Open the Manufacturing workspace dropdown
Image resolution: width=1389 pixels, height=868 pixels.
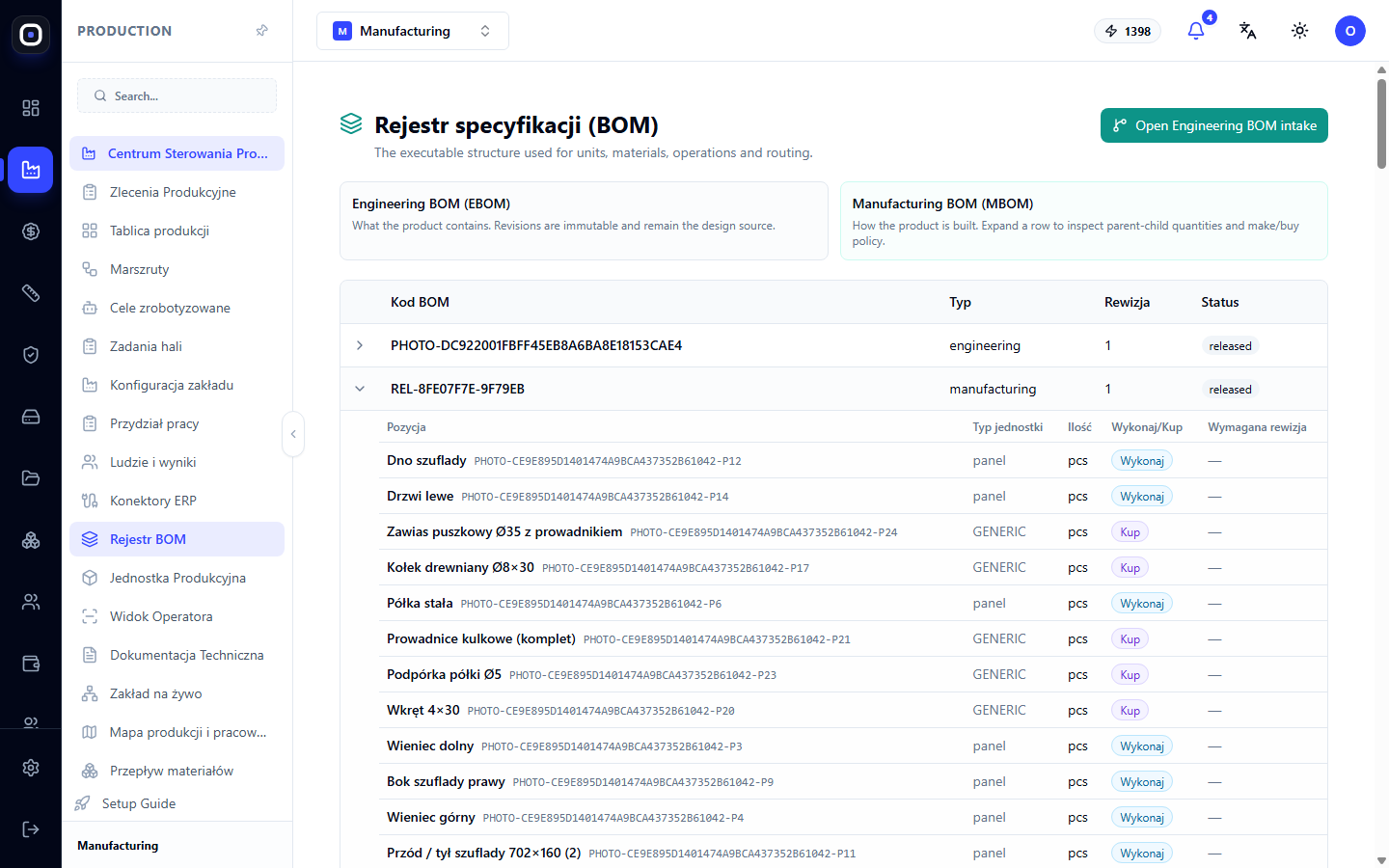tap(413, 31)
